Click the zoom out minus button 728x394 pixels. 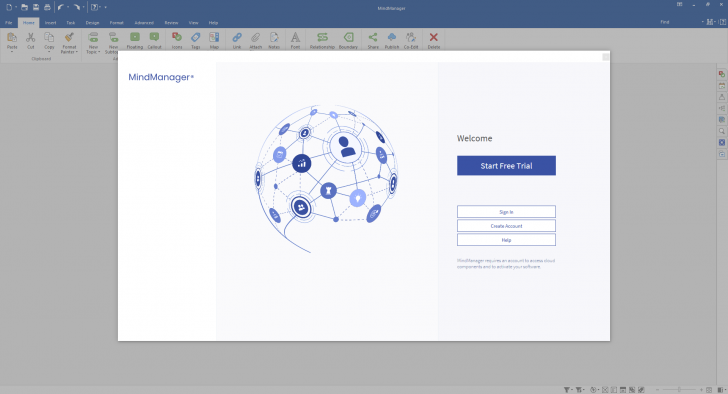pyautogui.click(x=657, y=390)
